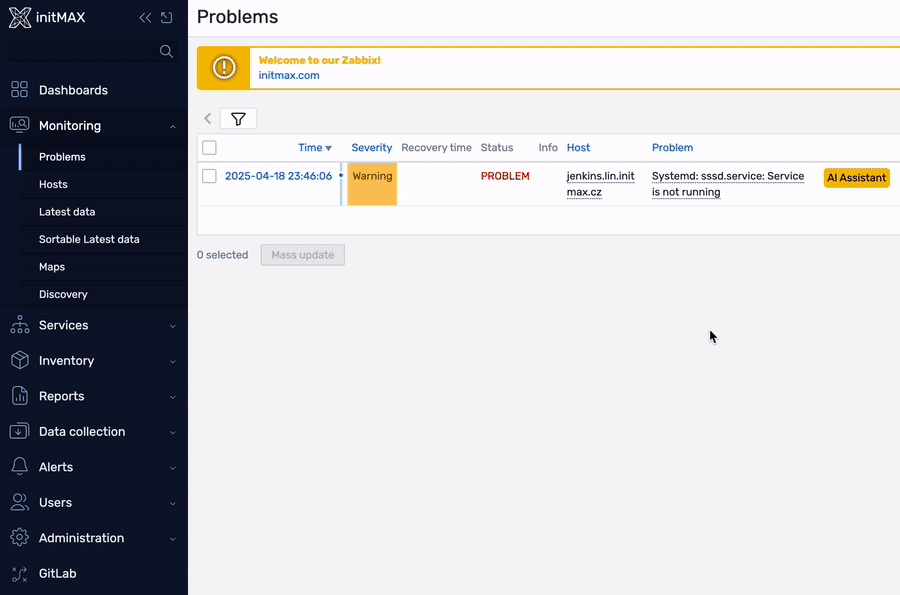
Task: Click the initMAX logo
Action: (x=47, y=18)
